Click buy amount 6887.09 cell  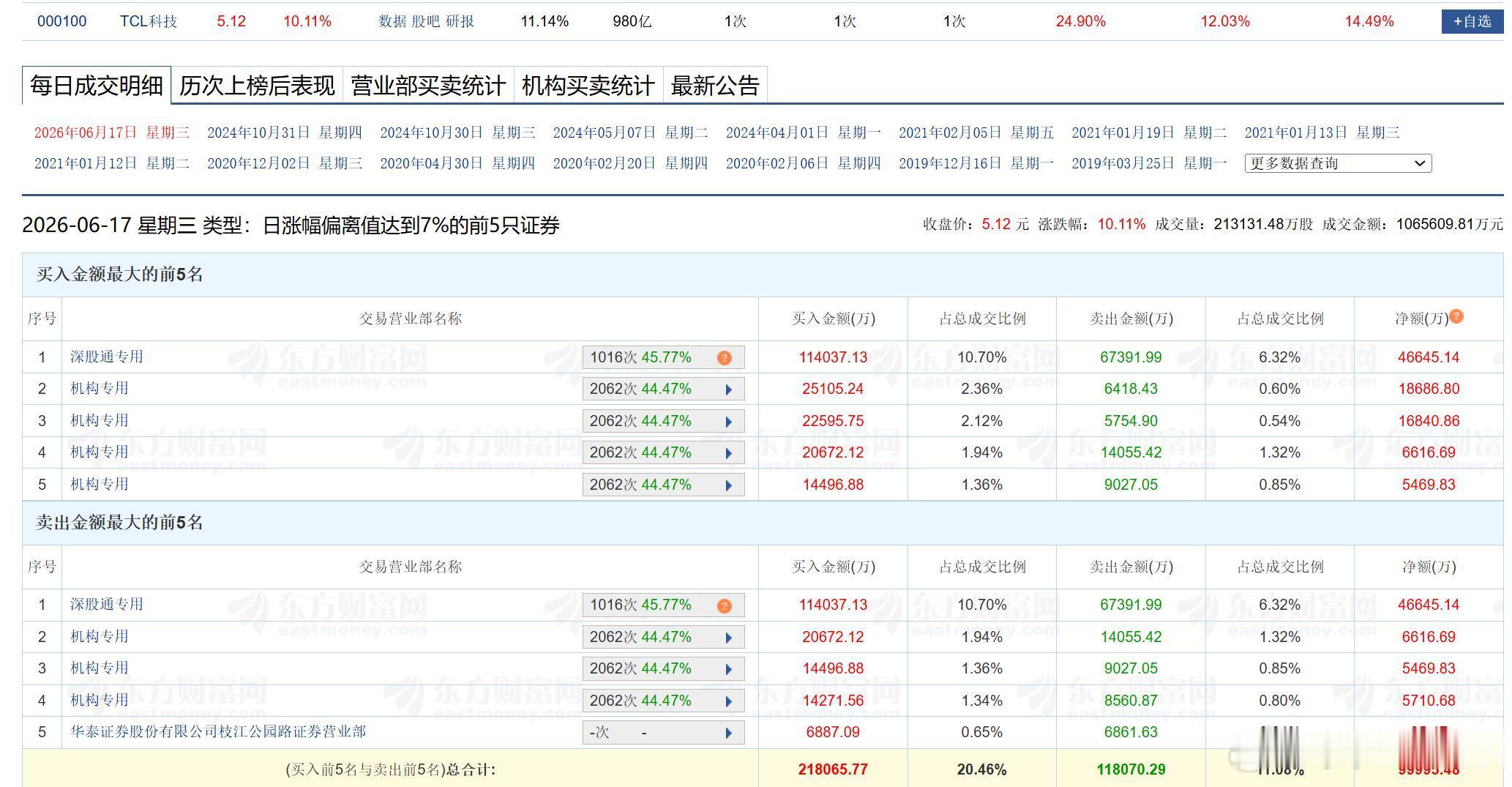(833, 732)
